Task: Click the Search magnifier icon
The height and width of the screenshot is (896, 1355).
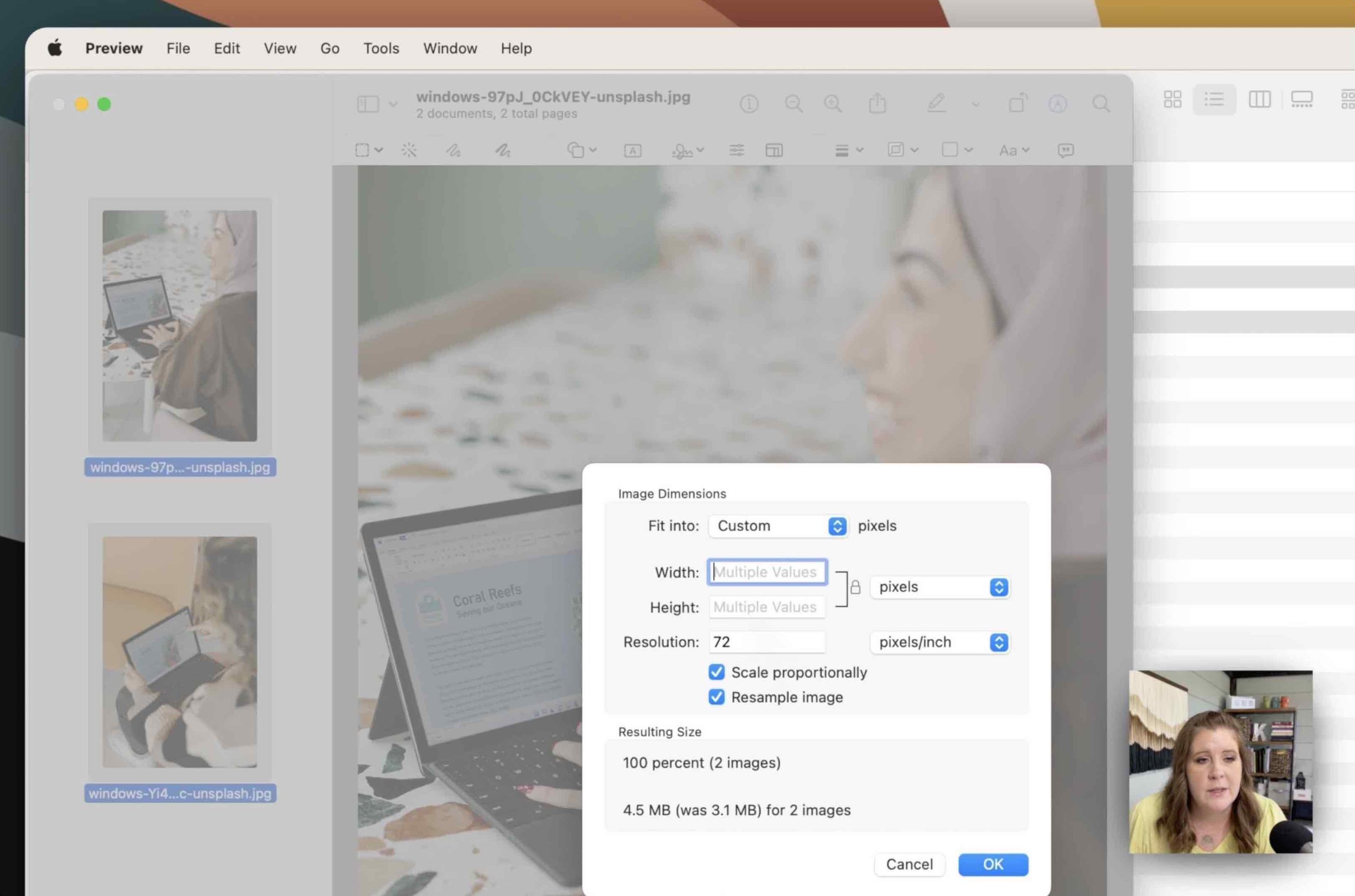Action: (x=1101, y=104)
